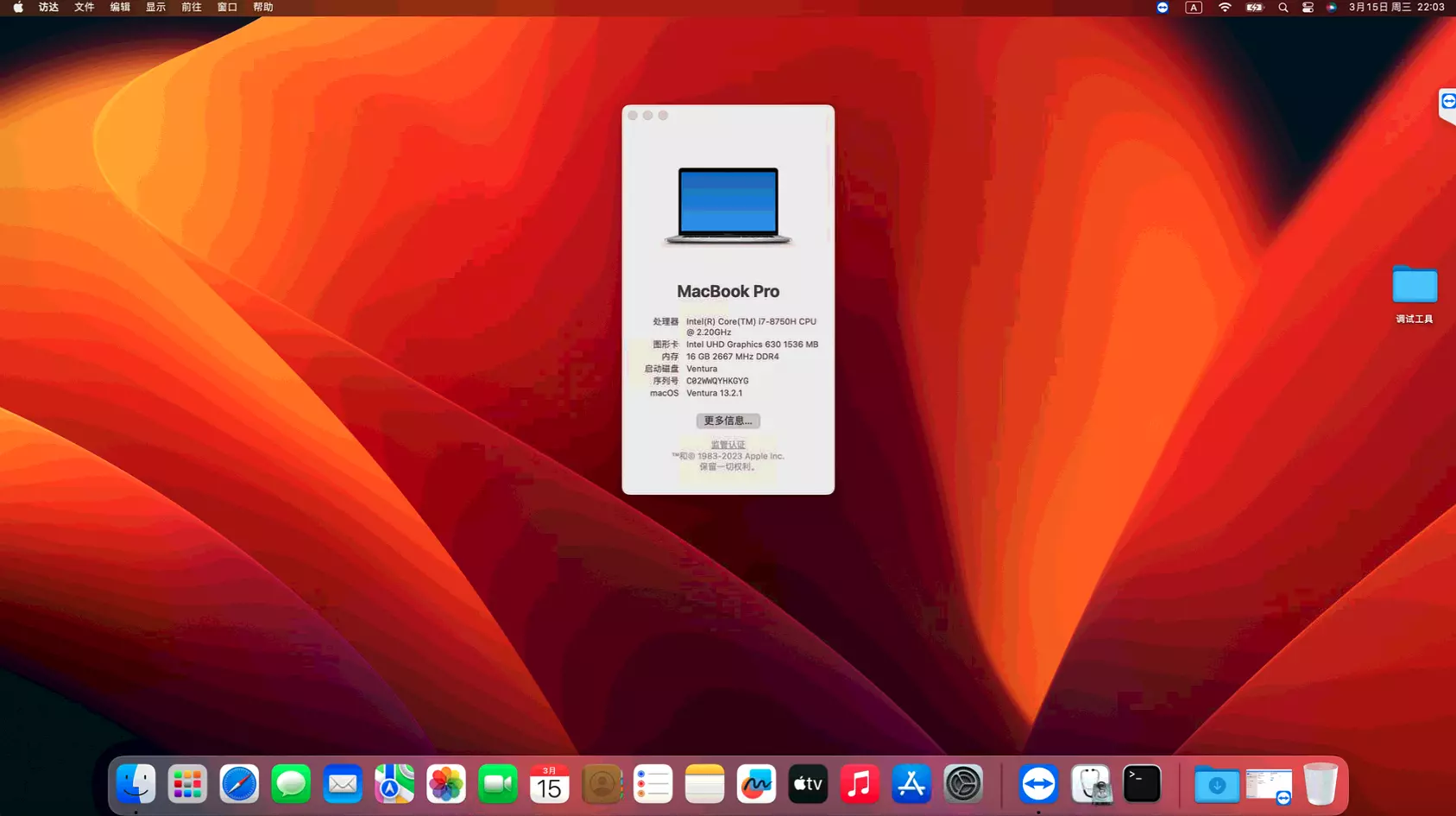Open the battery status menu
Image resolution: width=1456 pixels, height=816 pixels.
(1254, 8)
